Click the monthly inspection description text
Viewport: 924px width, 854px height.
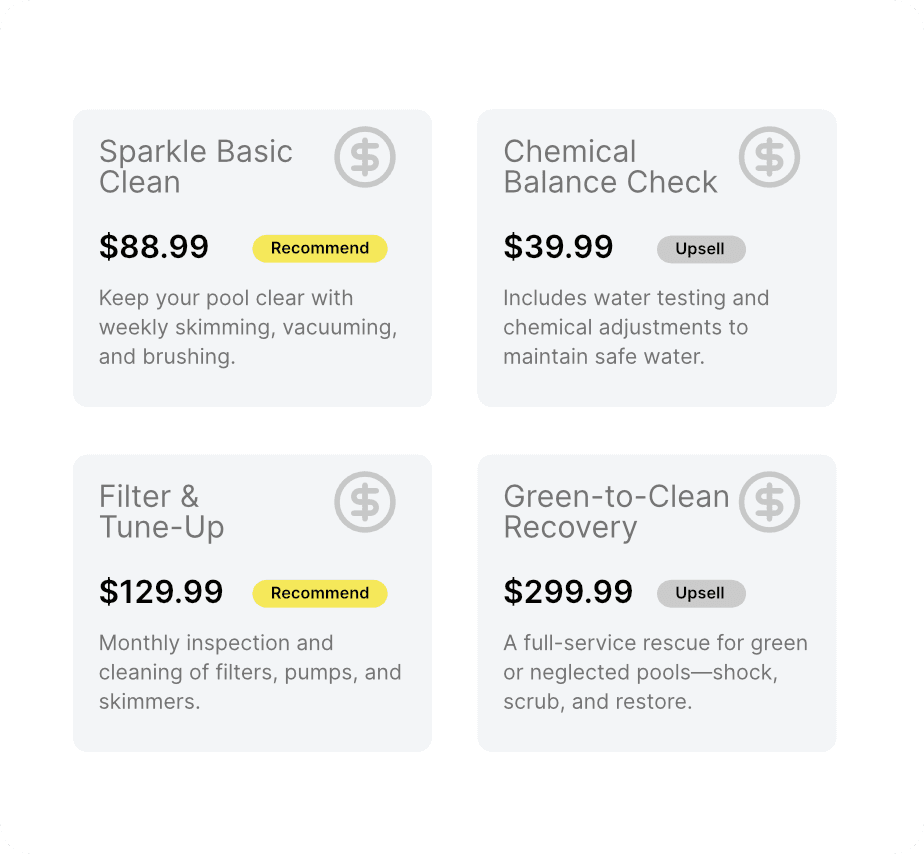click(x=250, y=672)
